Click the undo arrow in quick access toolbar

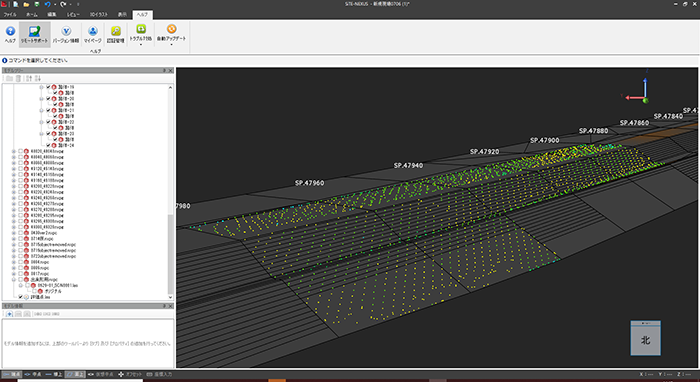click(47, 4)
